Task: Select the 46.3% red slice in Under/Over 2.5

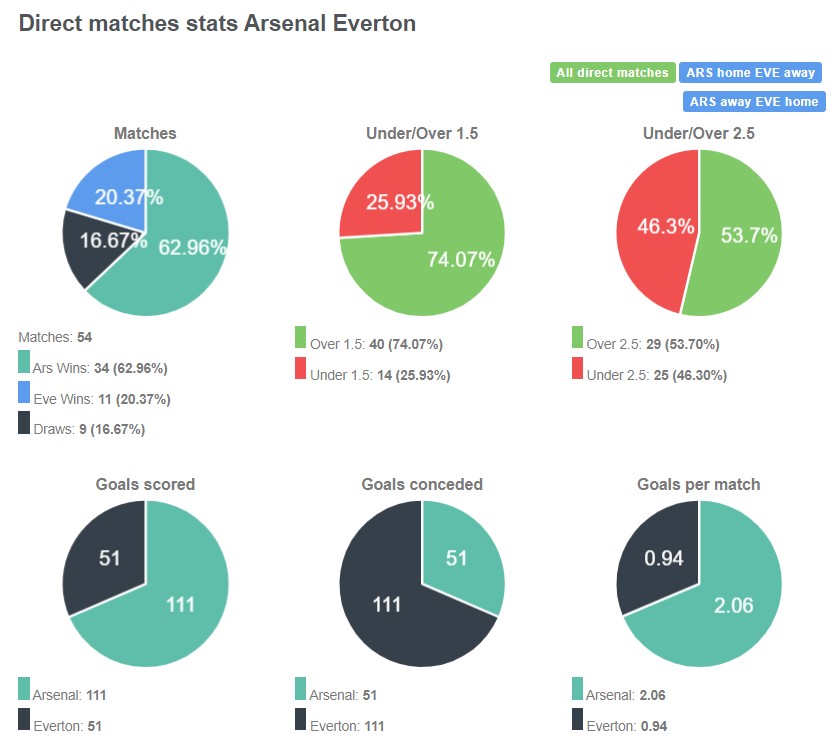Action: pos(667,227)
